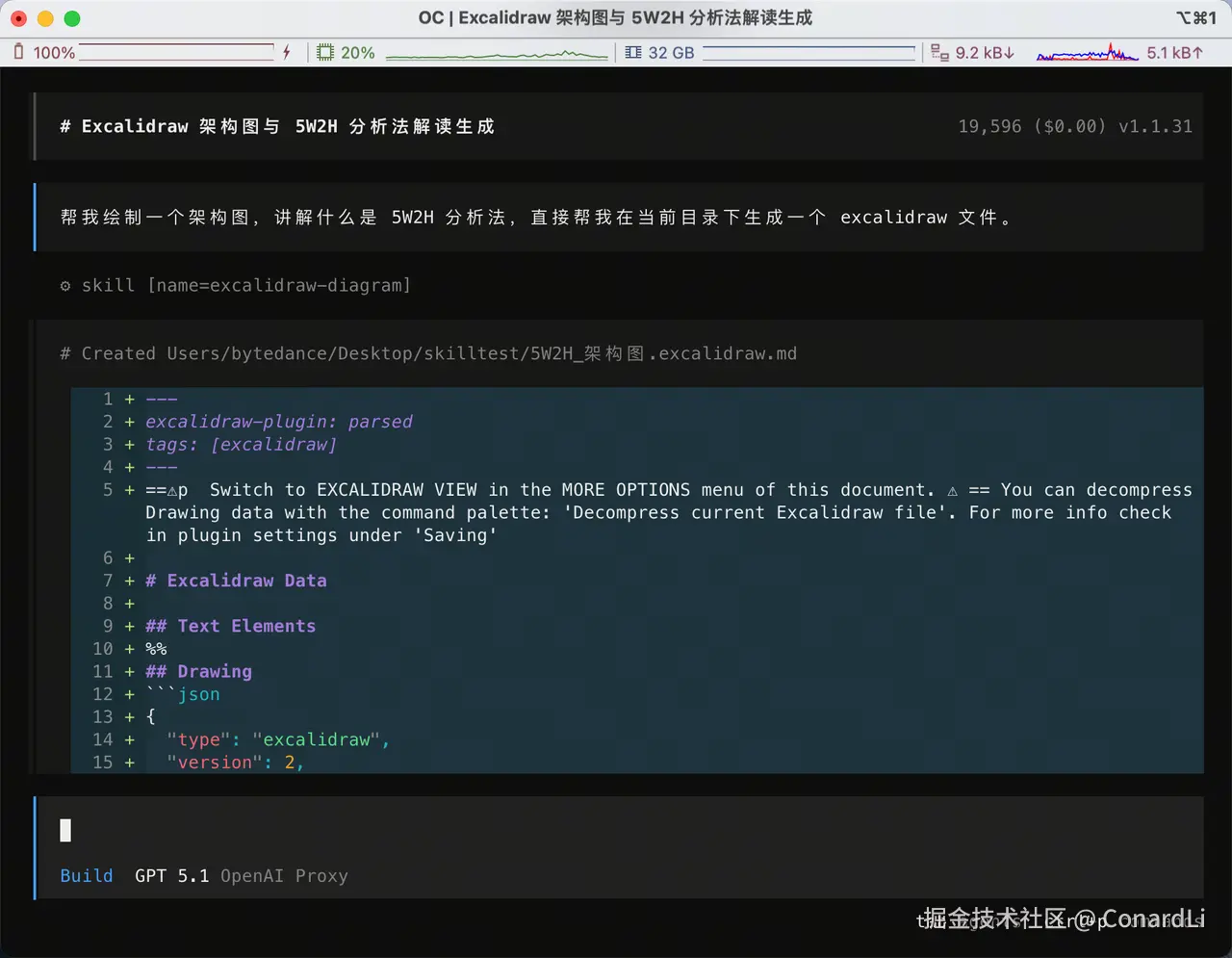Click the Created file path line
The image size is (1232, 958).
click(x=428, y=353)
